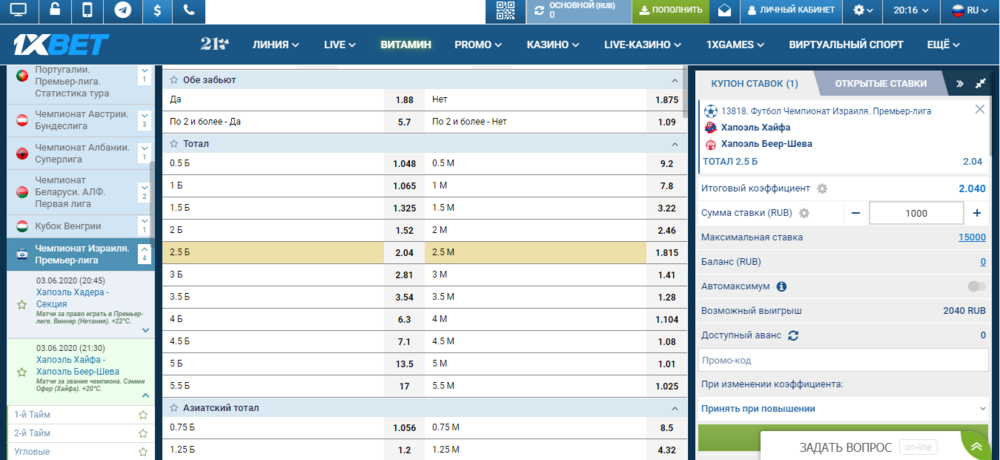Favorite the 2-й Тайм row star
The height and width of the screenshot is (460, 1000).
(143, 433)
